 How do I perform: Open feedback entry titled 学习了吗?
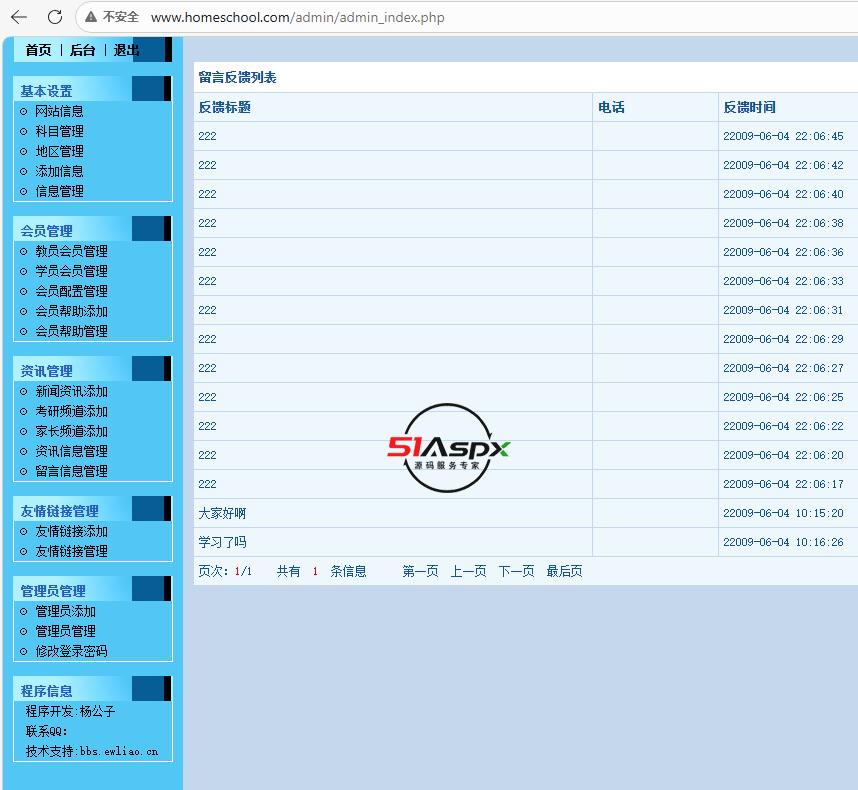222,542
